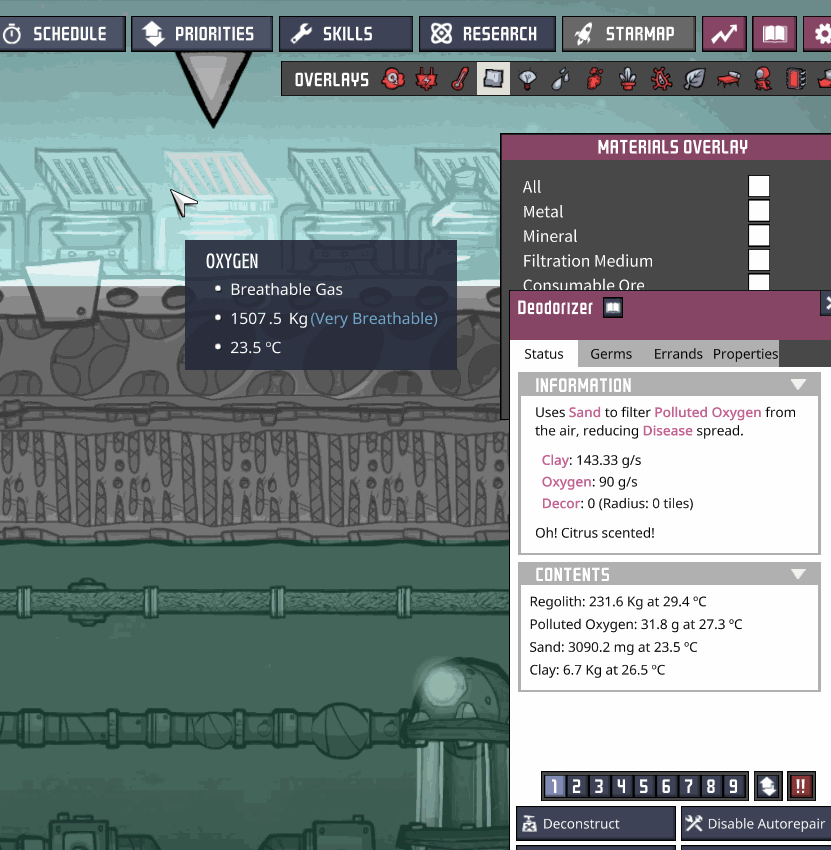Set building priority to 7
This screenshot has width=831, height=850.
[688, 786]
